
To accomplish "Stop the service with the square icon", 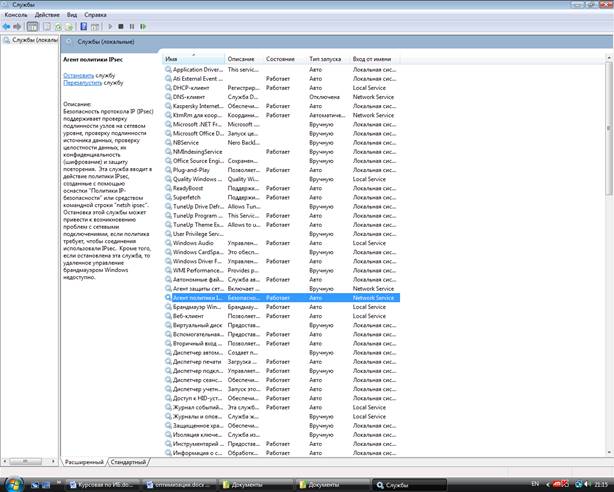I will tap(121, 26).
